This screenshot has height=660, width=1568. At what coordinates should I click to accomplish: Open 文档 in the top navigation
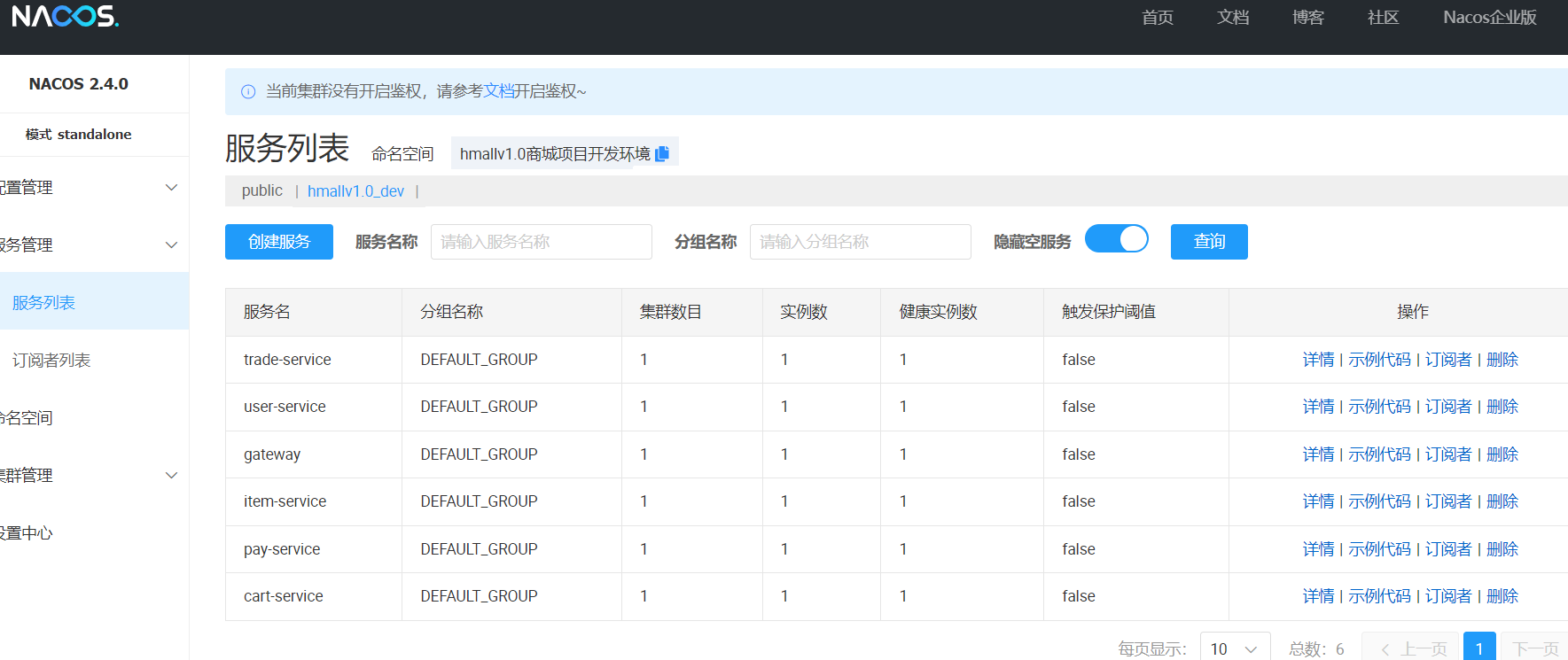click(x=1233, y=18)
